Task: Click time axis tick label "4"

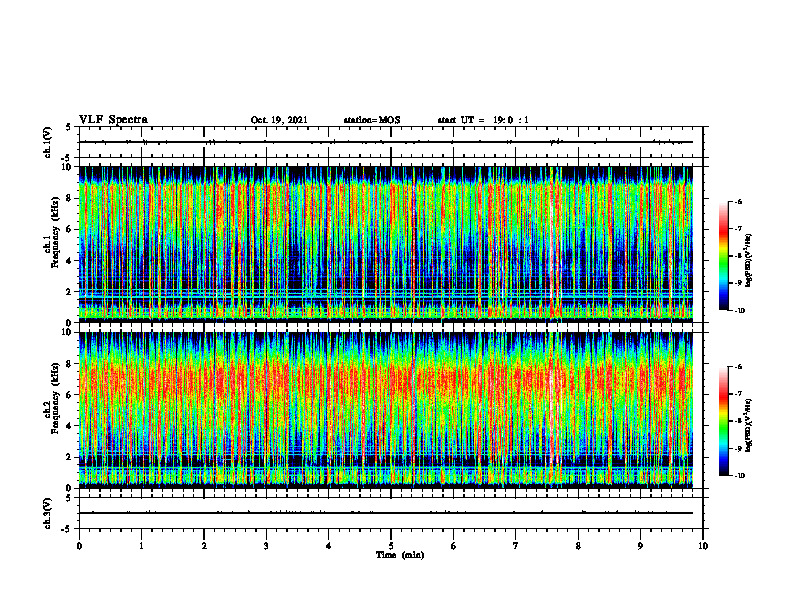Action: (329, 546)
